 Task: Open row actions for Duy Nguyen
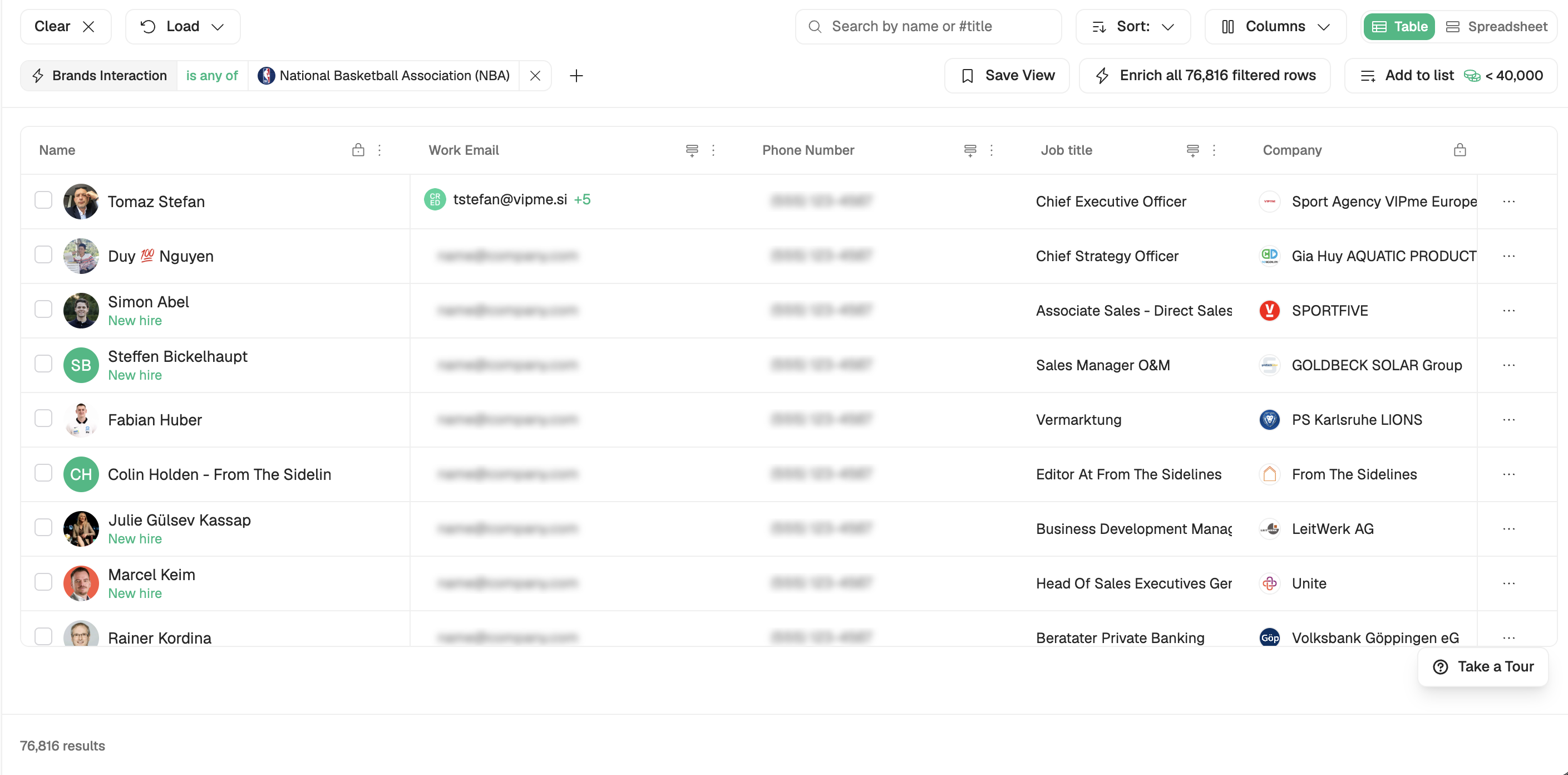pyautogui.click(x=1509, y=256)
